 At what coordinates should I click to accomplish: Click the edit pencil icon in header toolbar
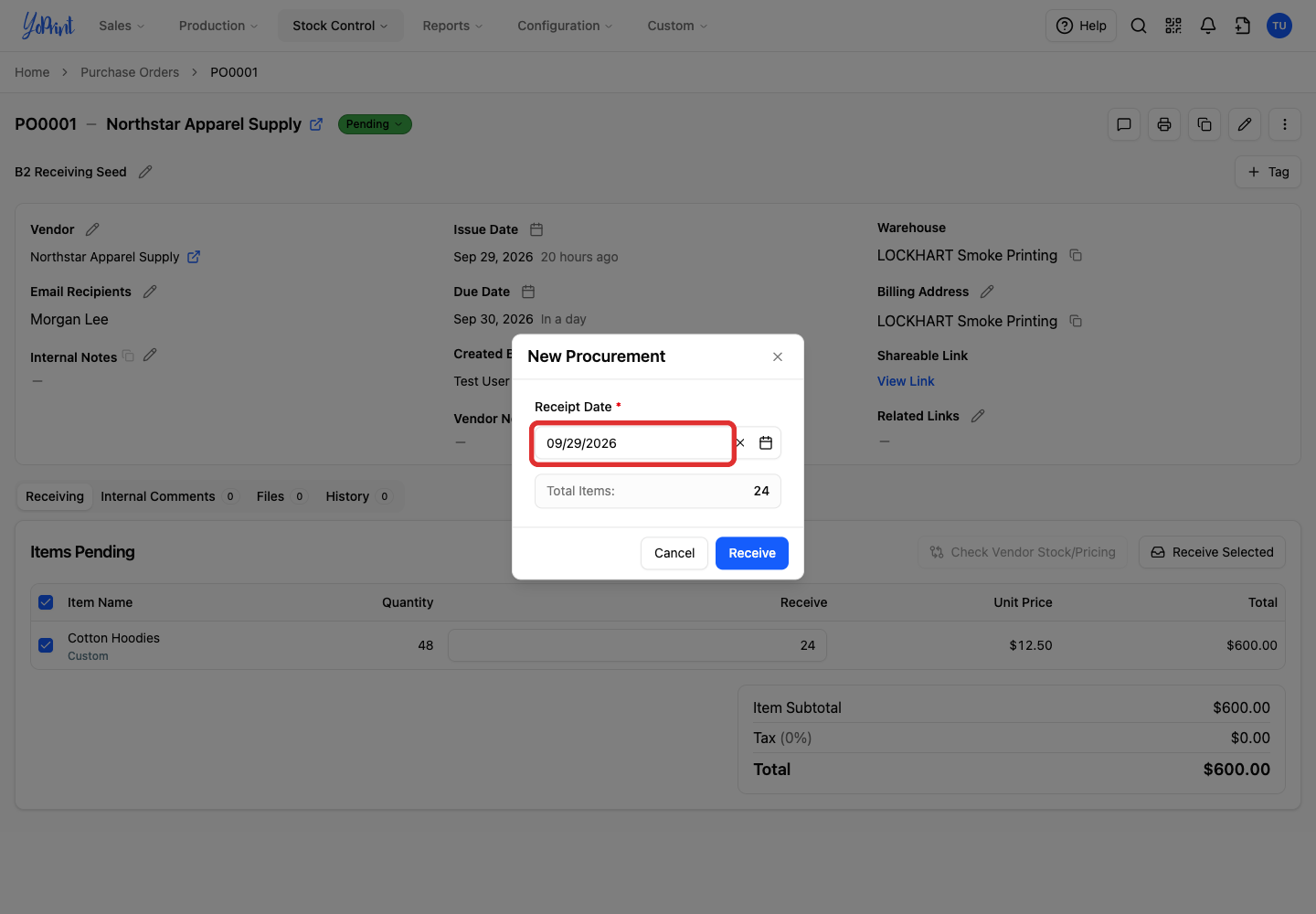click(1245, 124)
